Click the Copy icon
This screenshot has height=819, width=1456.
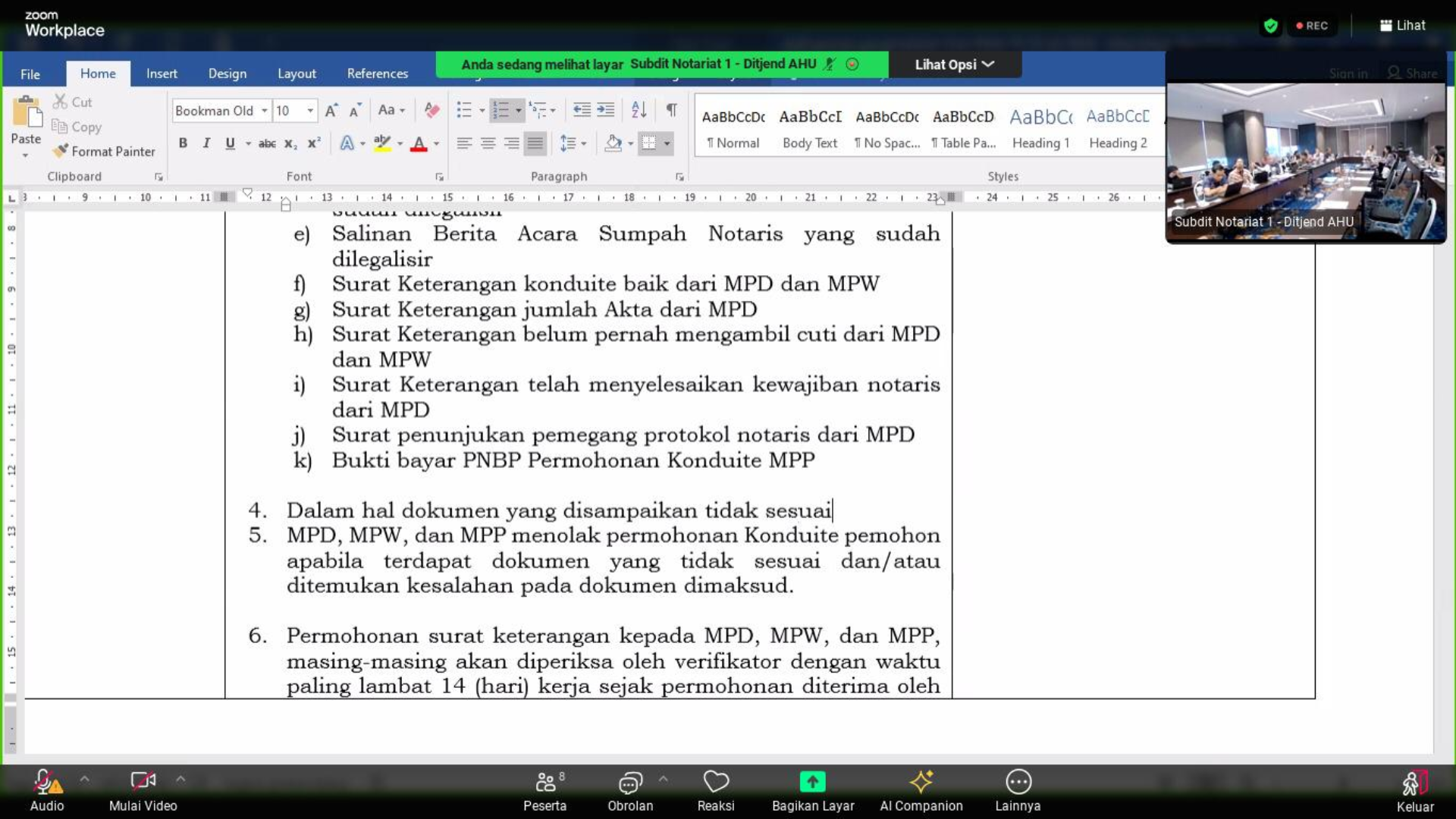coord(59,127)
